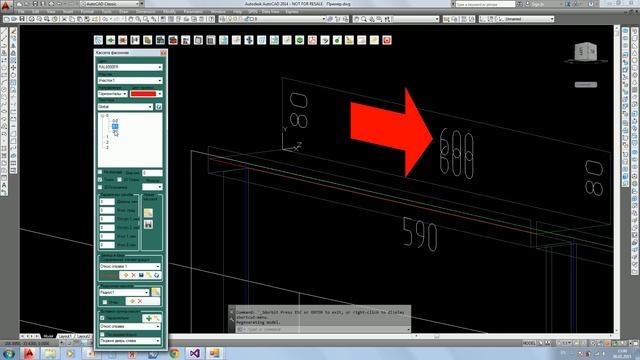Click the keyword search field in title bar
This screenshot has height=360, width=640.
tap(485, 4)
